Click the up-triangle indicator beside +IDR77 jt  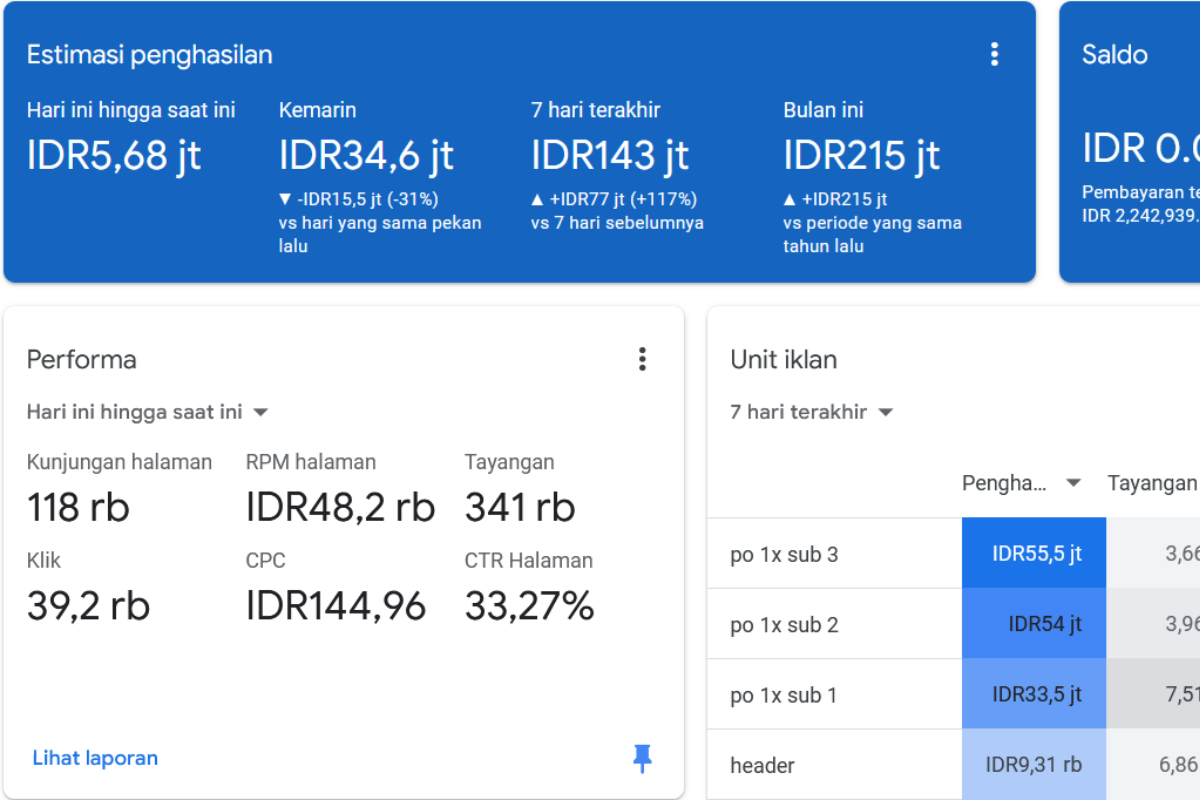(x=537, y=199)
